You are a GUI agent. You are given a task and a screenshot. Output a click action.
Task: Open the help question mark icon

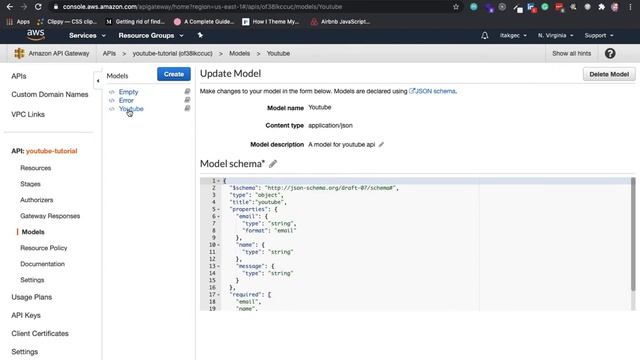coord(610,53)
